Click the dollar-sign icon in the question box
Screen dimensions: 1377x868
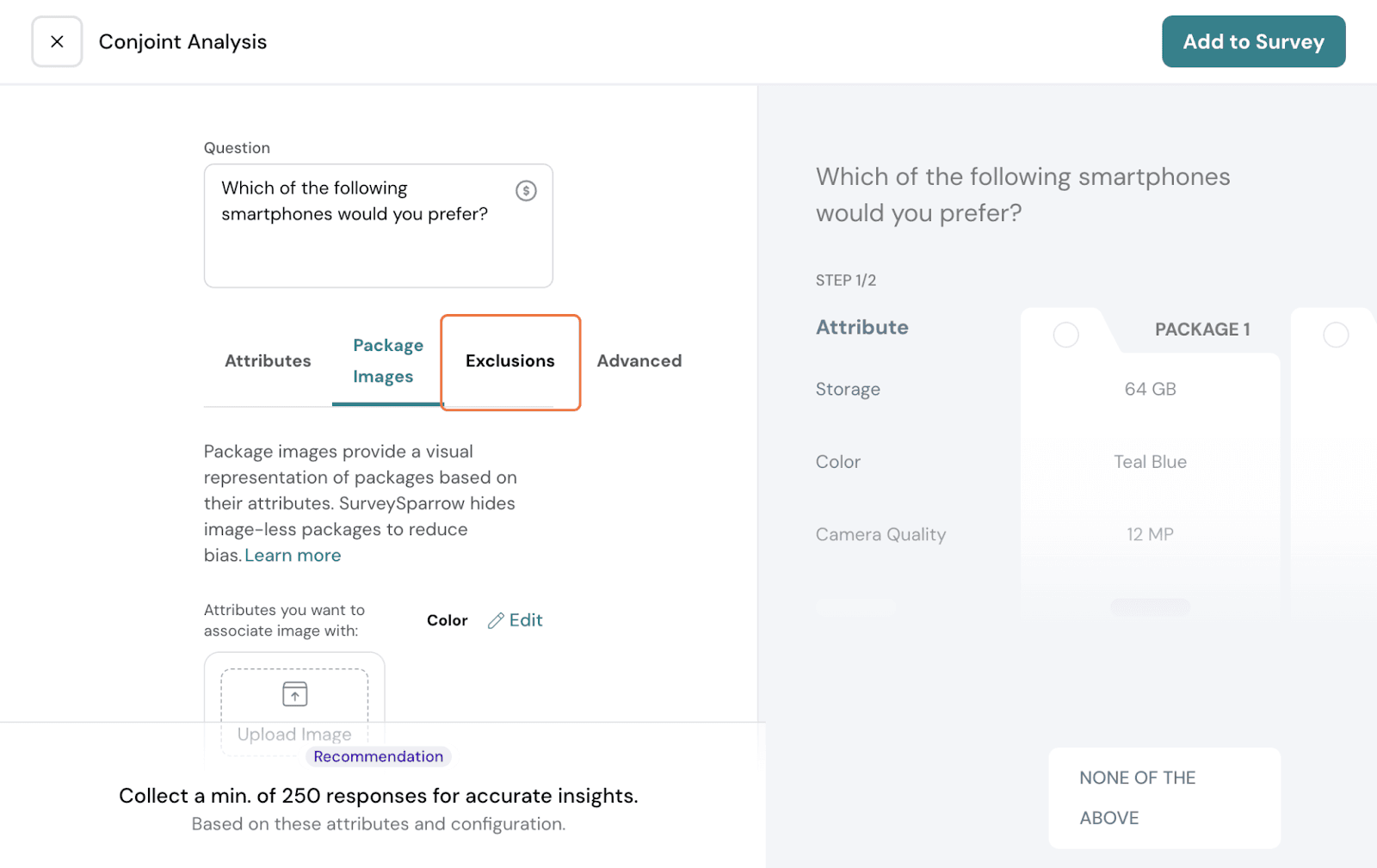click(526, 191)
